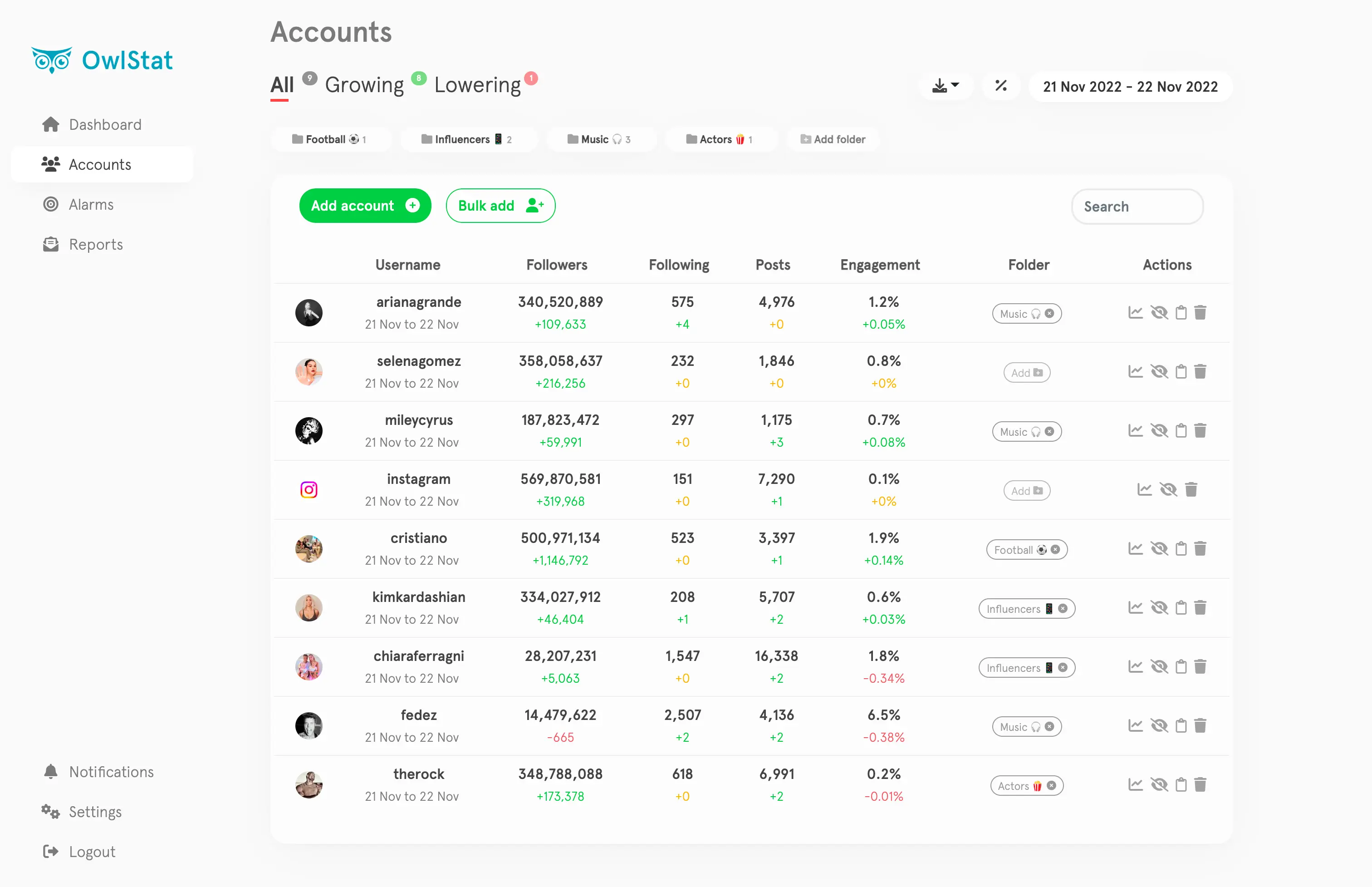Open chart for instagram account
The image size is (1372, 887).
coord(1144,490)
